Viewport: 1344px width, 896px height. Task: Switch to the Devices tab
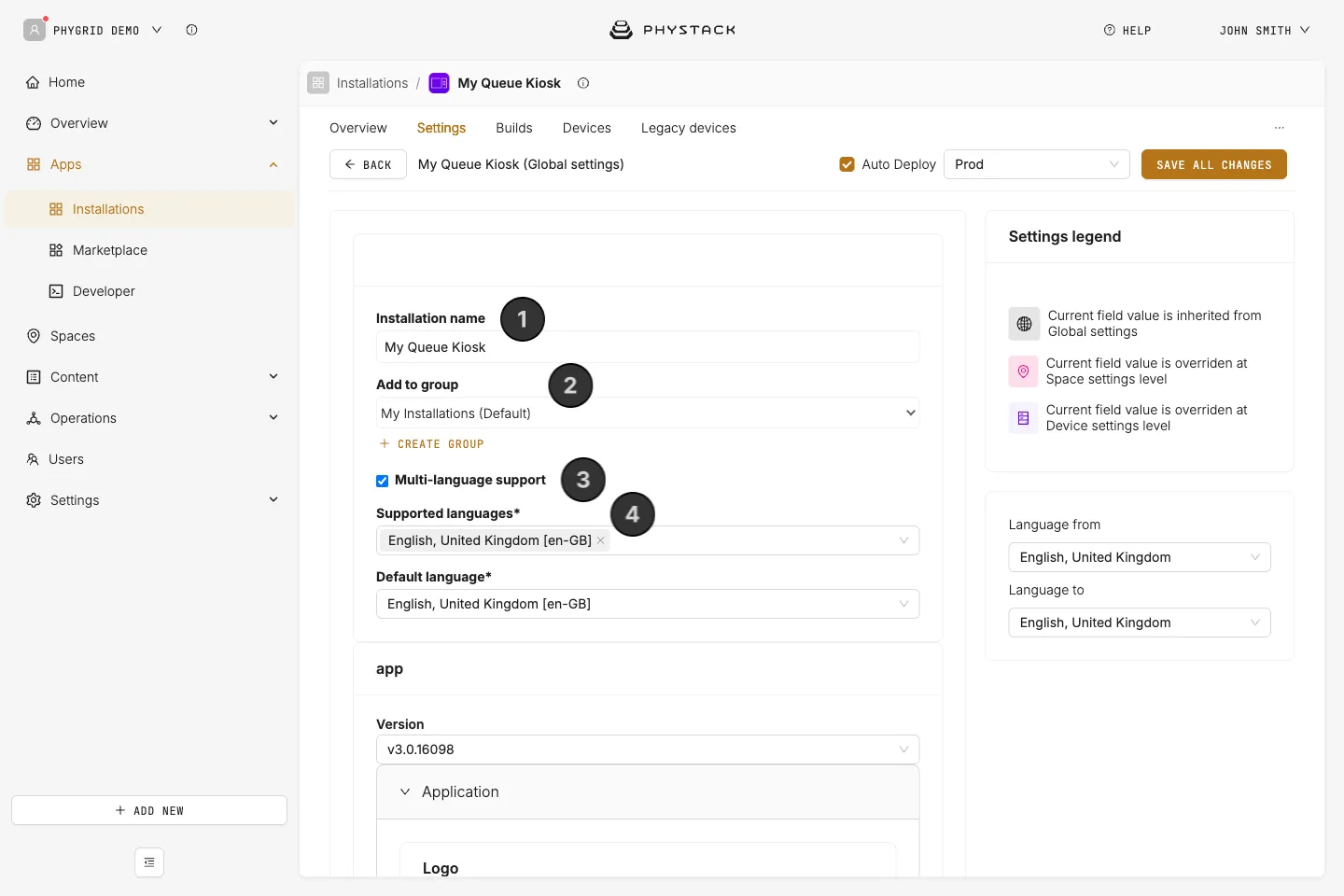[587, 128]
